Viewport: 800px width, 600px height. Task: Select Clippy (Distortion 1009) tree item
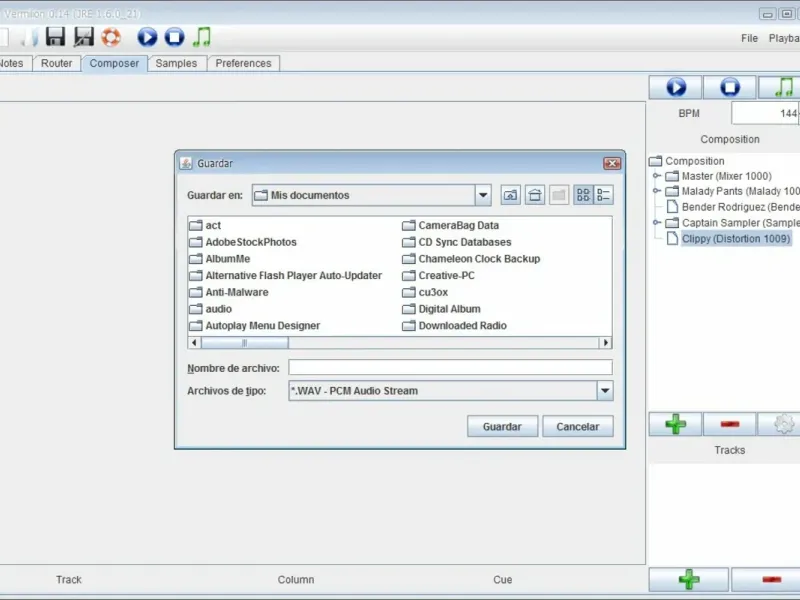click(736, 238)
